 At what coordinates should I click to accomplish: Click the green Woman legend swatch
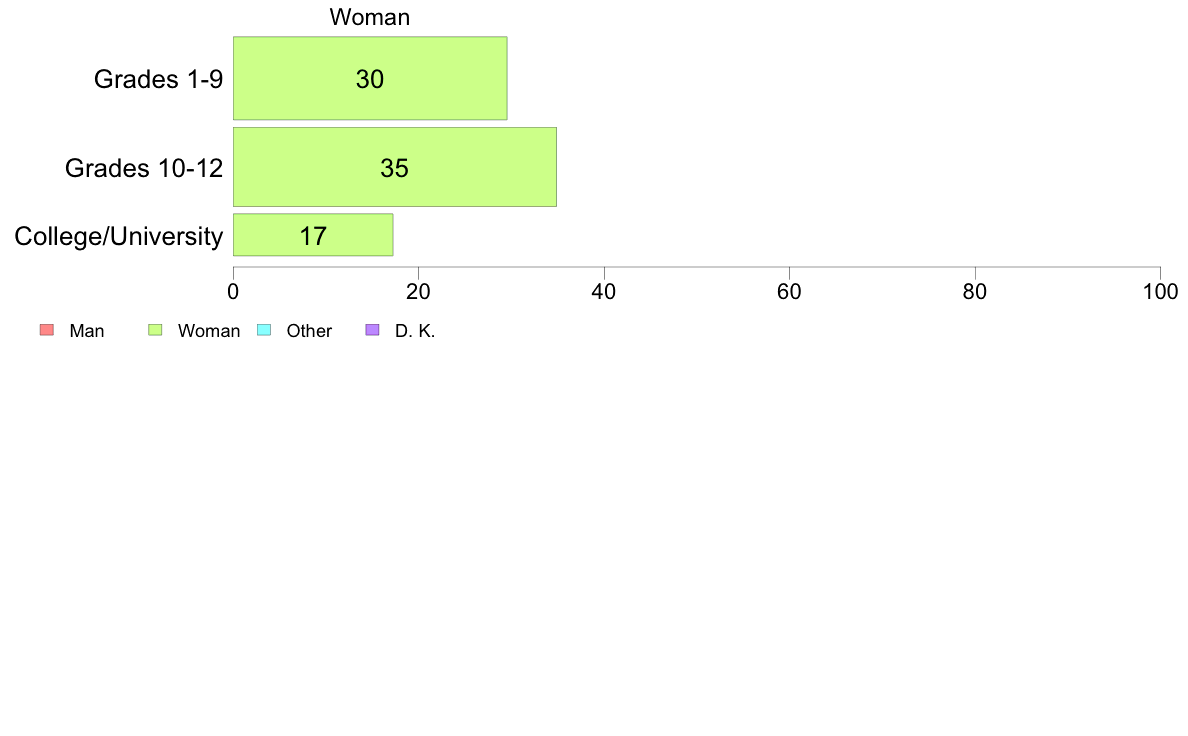pos(155,330)
